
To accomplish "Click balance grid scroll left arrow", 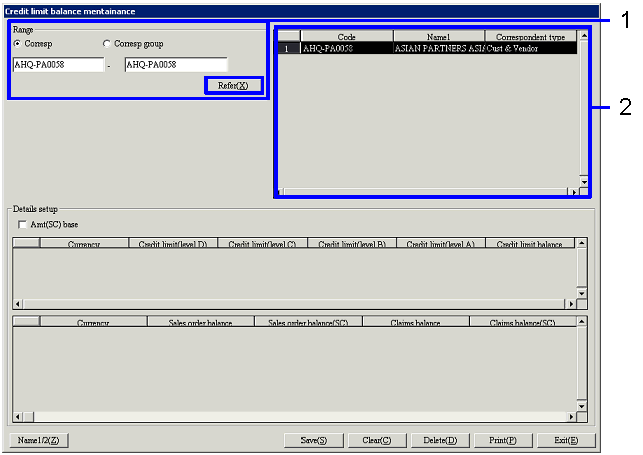I will tap(18, 417).
